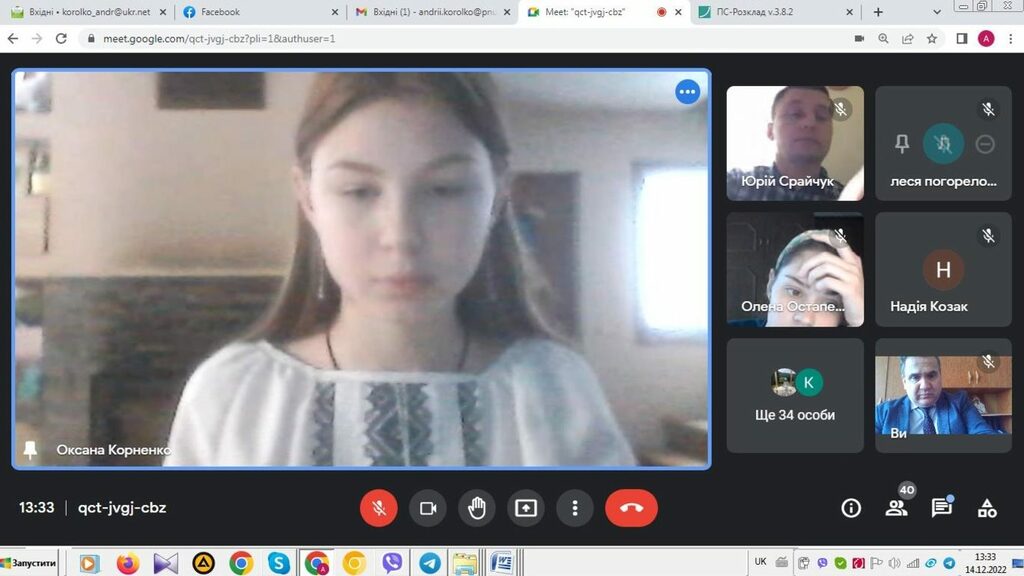The width and height of the screenshot is (1024, 576).
Task: Open the activities panel icon
Action: coord(987,508)
